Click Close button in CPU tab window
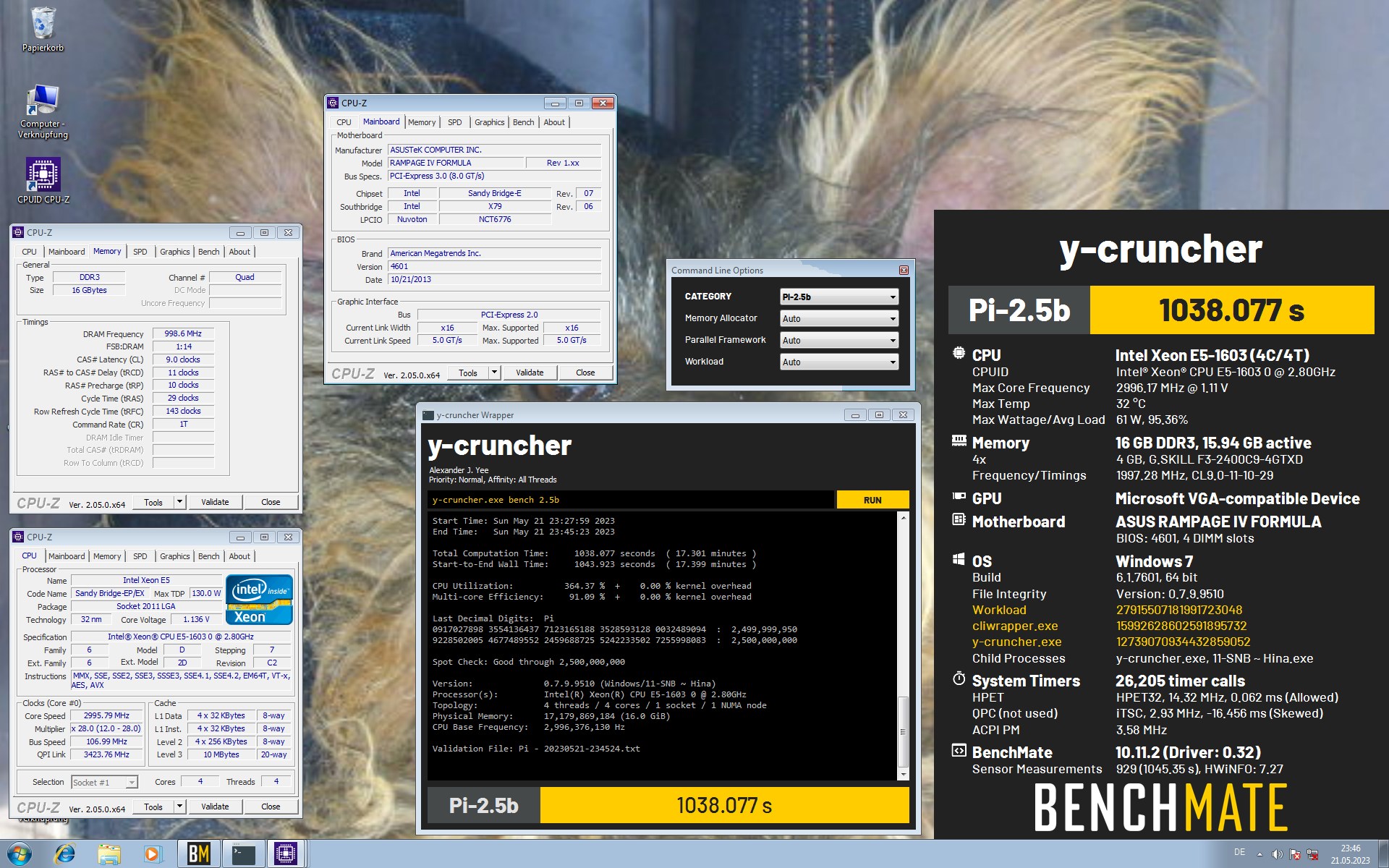 click(271, 806)
